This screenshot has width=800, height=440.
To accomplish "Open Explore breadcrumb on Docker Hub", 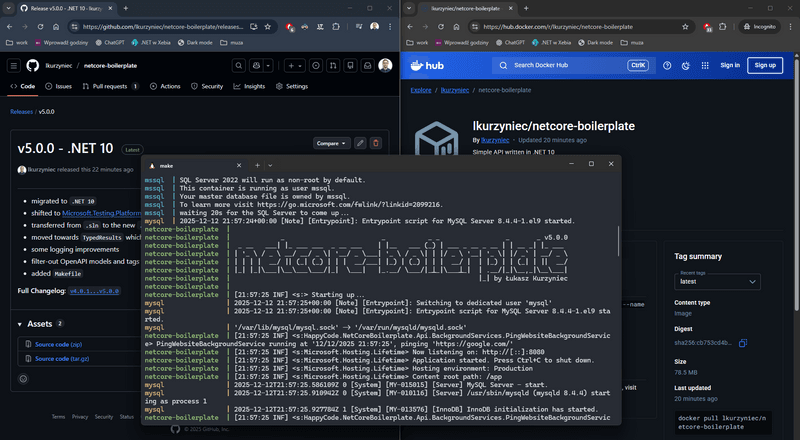I will coord(421,90).
